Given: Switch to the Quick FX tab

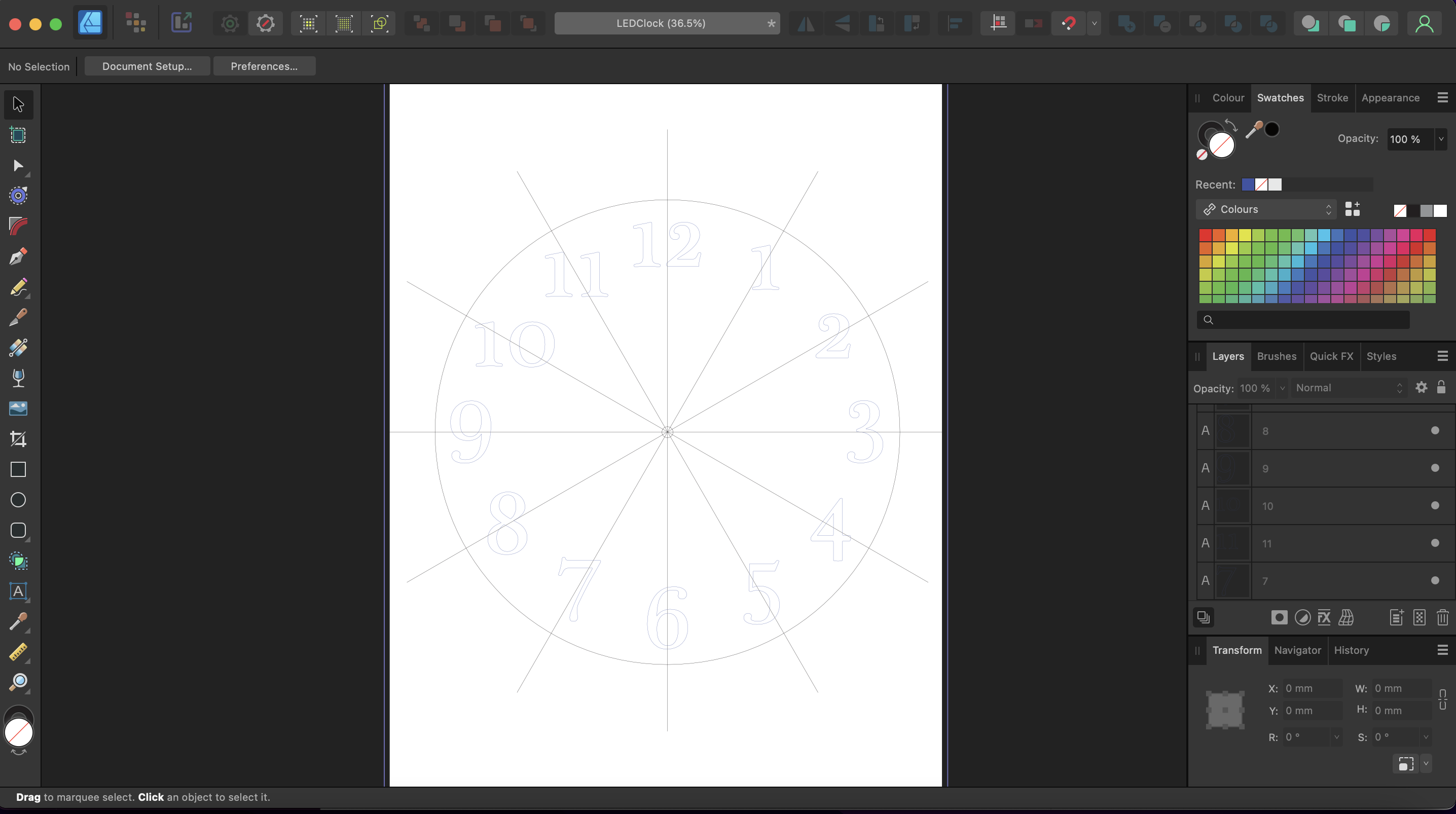Looking at the screenshot, I should [1331, 356].
